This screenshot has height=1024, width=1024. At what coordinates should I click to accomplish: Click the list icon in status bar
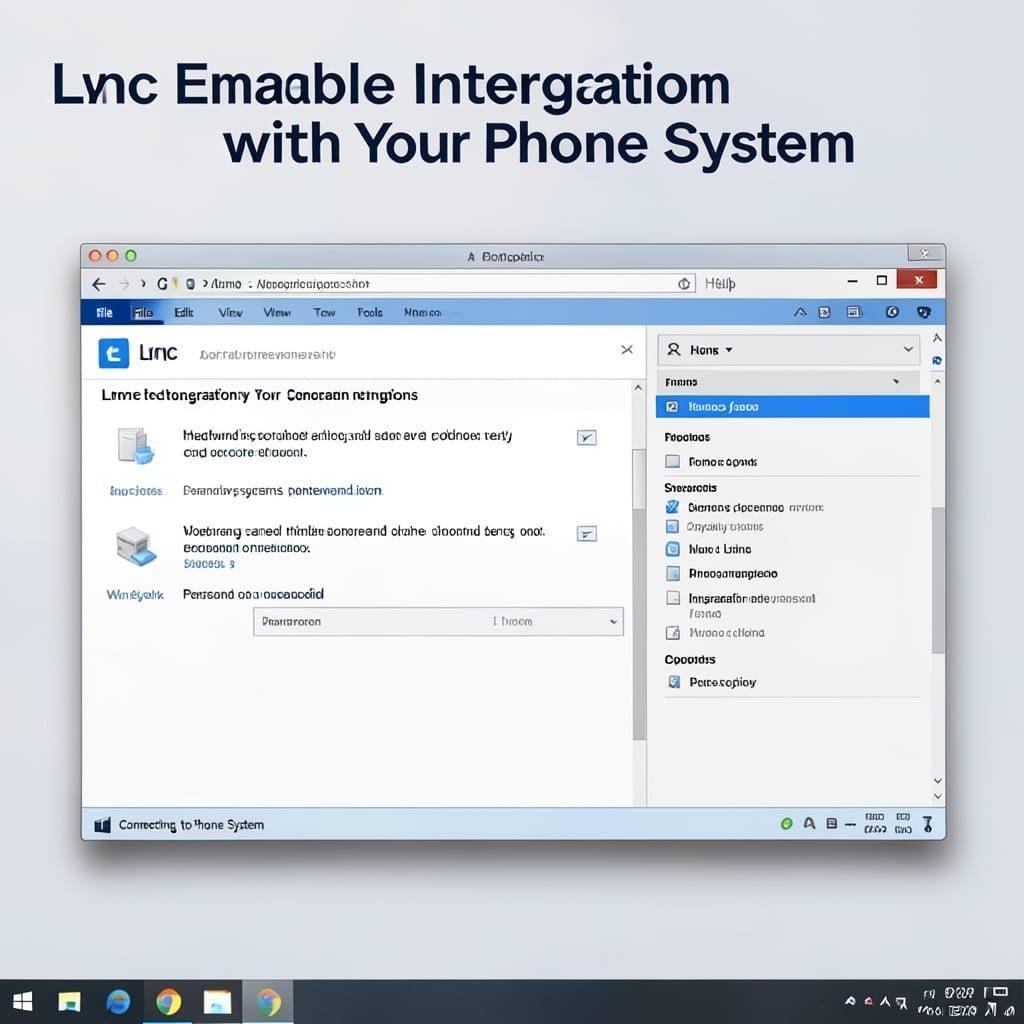pos(831,824)
